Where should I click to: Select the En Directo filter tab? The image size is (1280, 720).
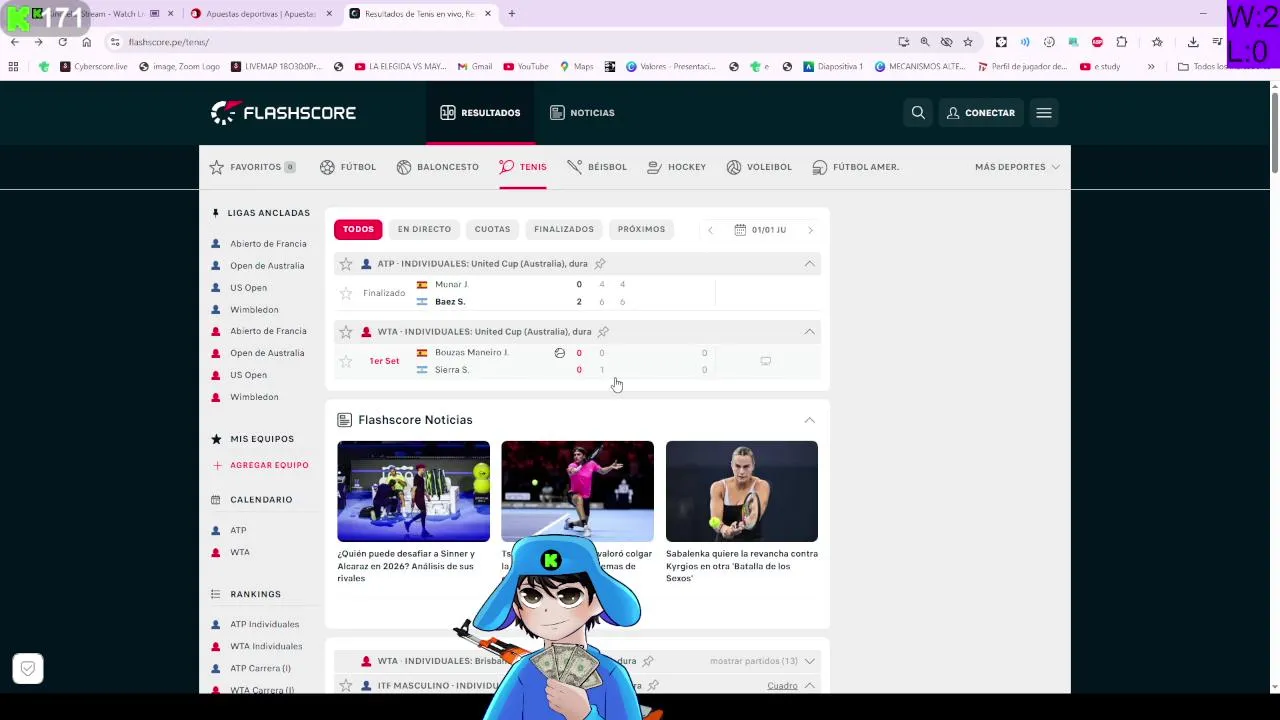pyautogui.click(x=424, y=229)
